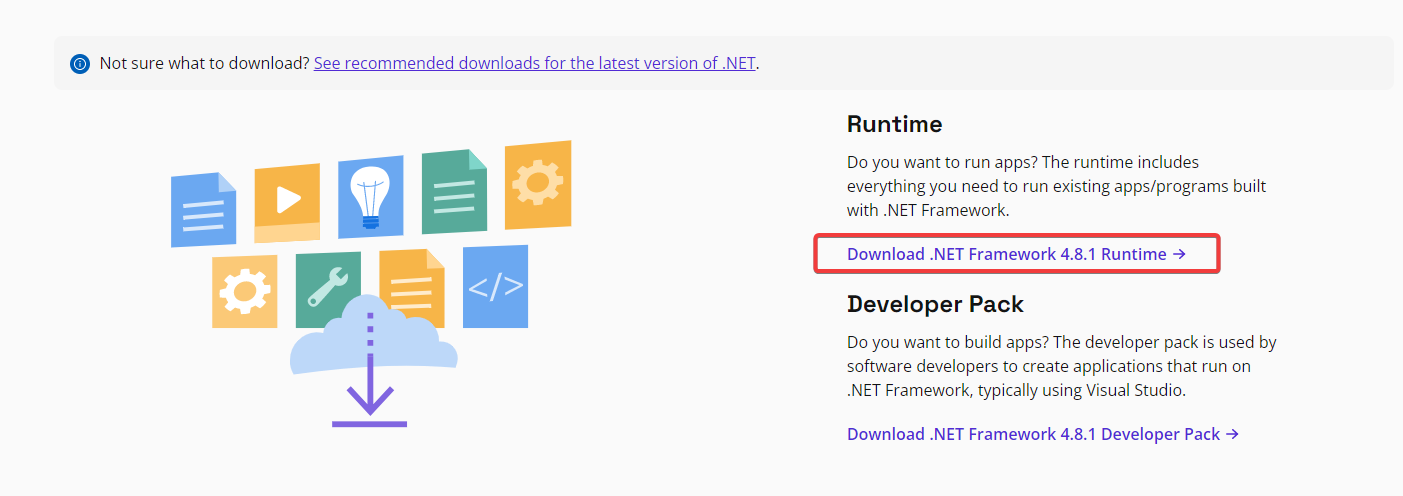Click the Developer Pack heading
This screenshot has width=1403, height=496.
[935, 304]
